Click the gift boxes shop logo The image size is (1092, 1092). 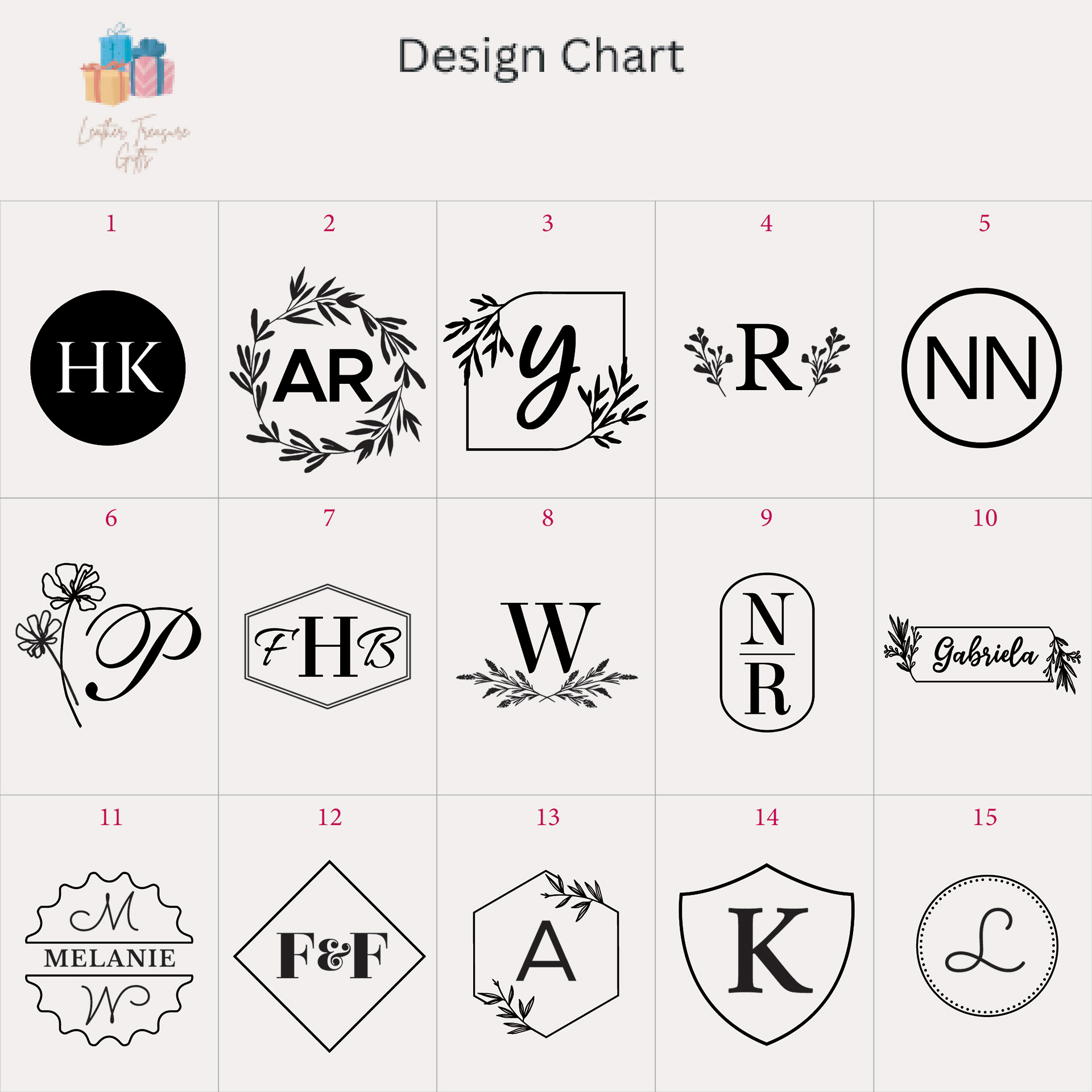point(128,64)
